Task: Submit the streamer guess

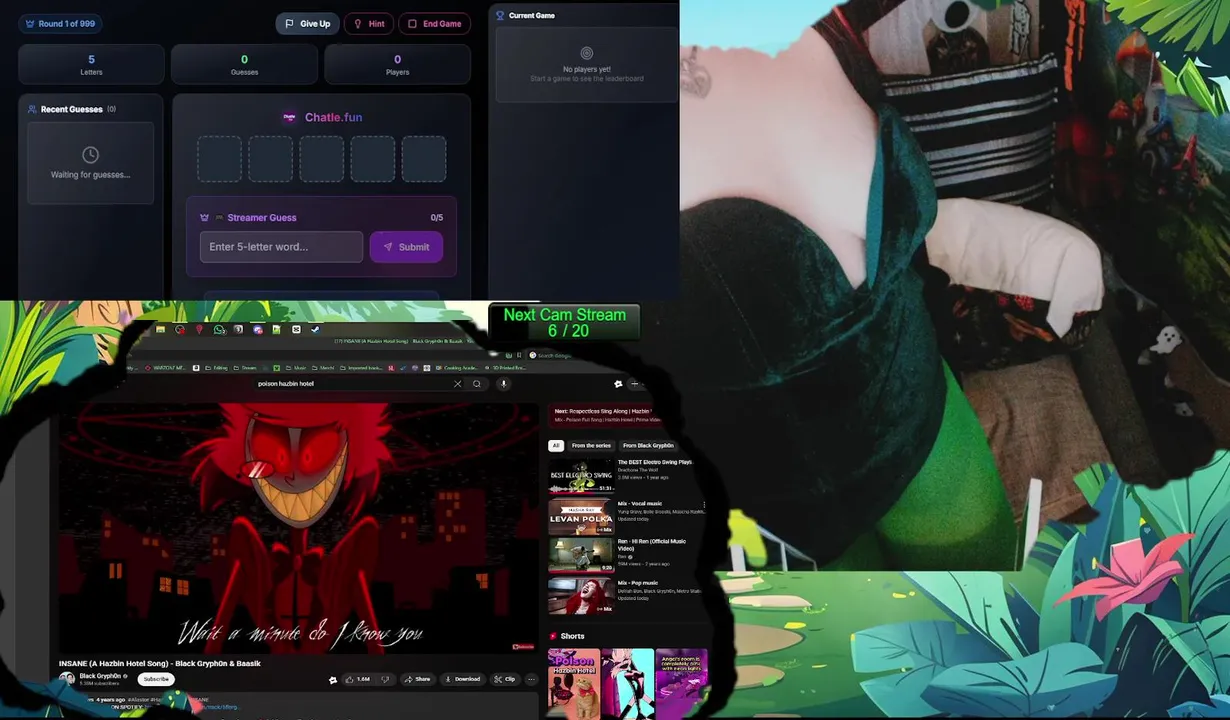Action: tap(406, 247)
